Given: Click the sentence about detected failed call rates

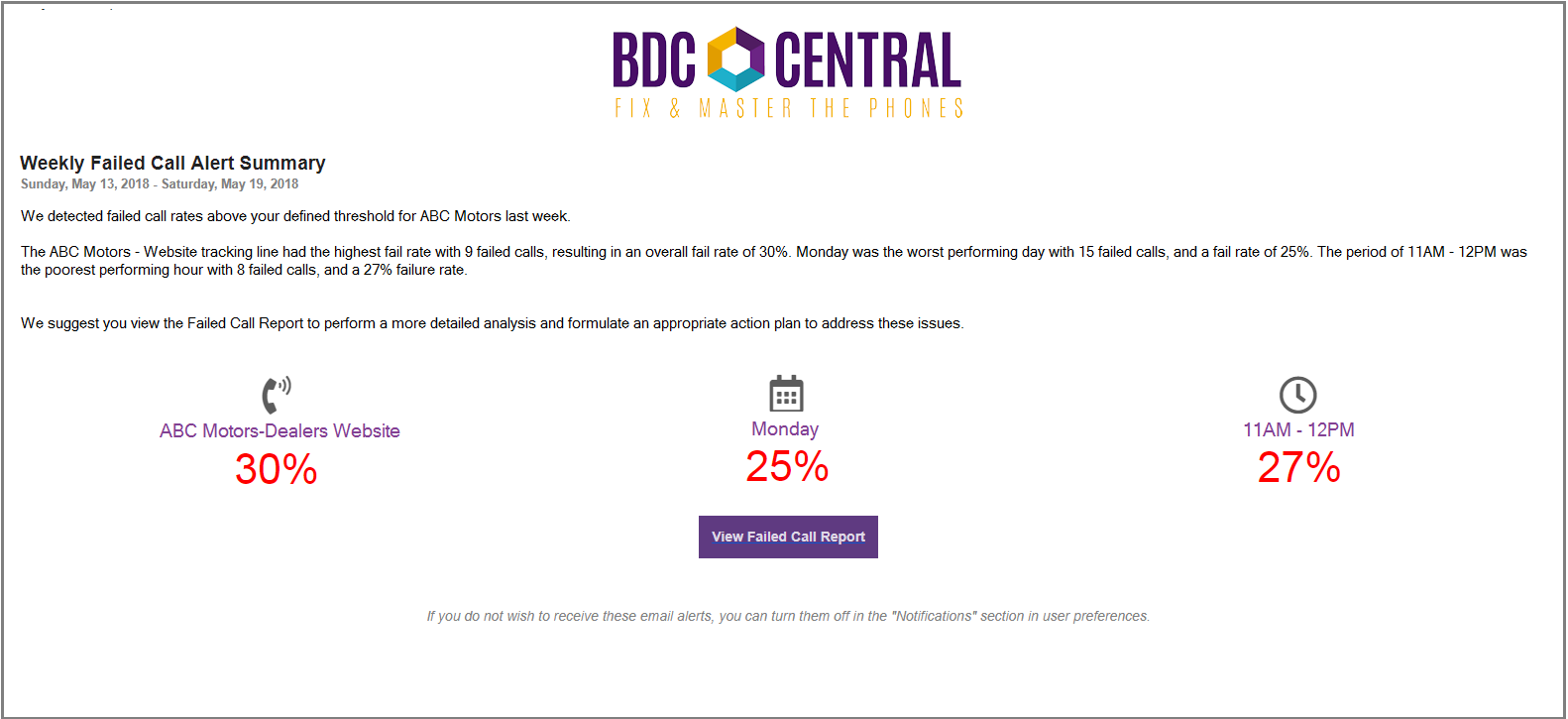Looking at the screenshot, I should coord(295,216).
